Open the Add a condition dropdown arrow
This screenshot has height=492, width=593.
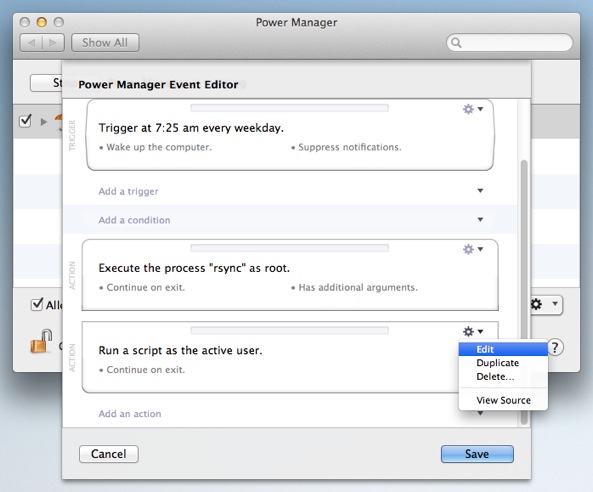[x=480, y=219]
